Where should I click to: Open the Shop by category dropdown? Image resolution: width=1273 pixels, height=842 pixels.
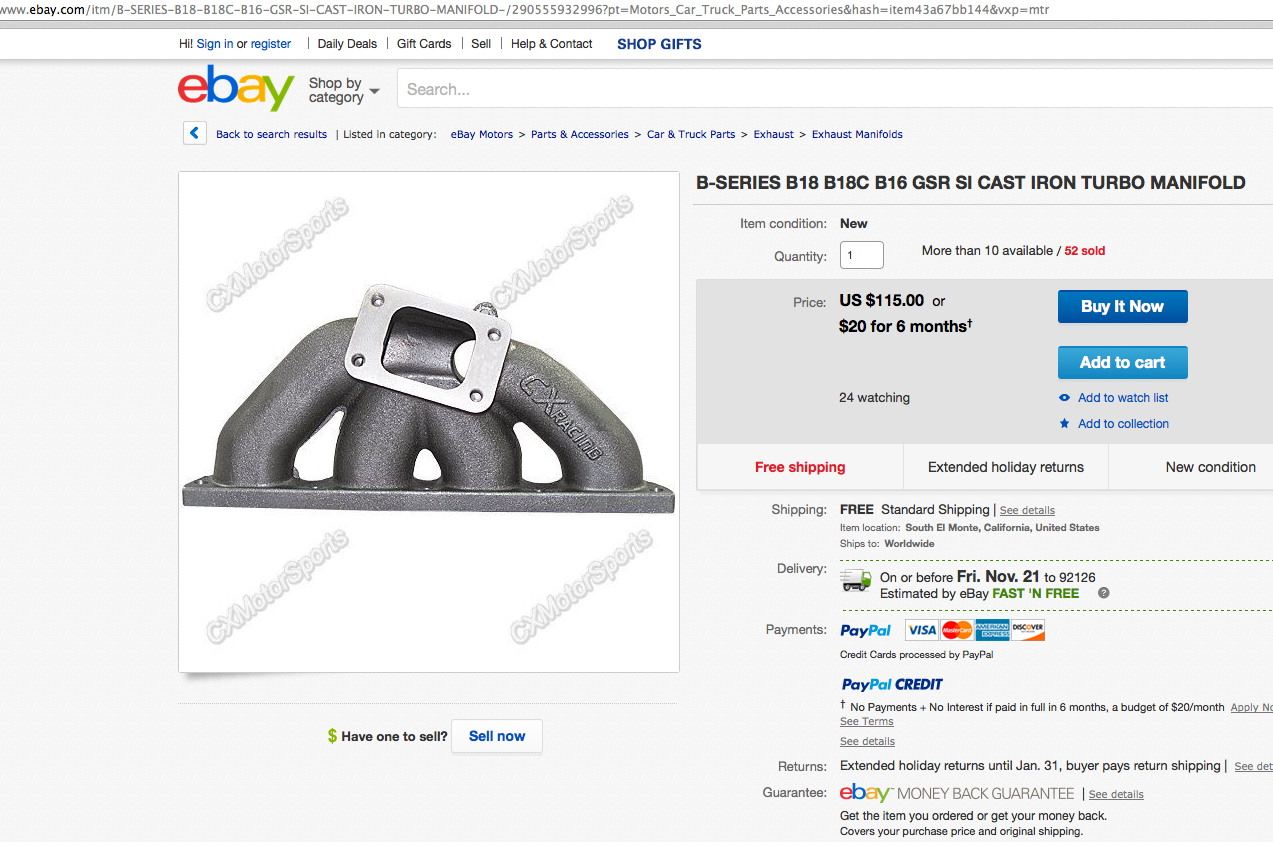344,90
